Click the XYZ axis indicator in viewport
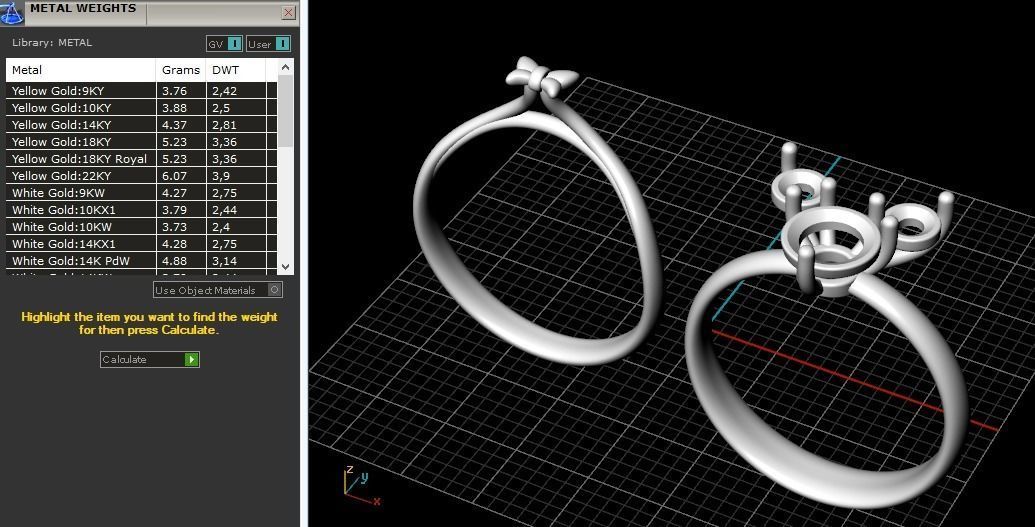 (360, 485)
